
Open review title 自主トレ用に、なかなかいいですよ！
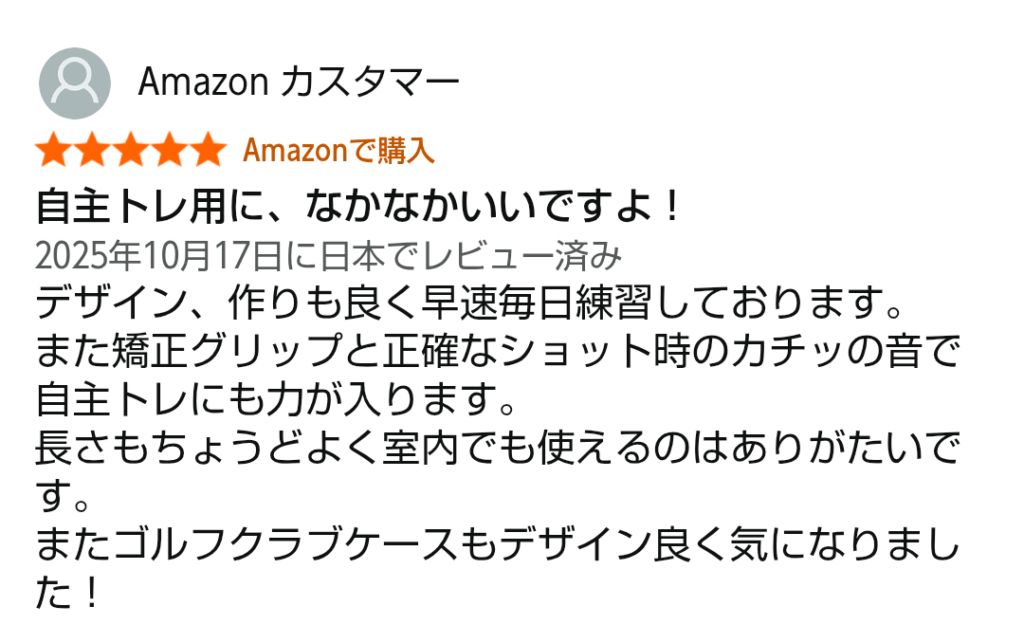click(359, 207)
